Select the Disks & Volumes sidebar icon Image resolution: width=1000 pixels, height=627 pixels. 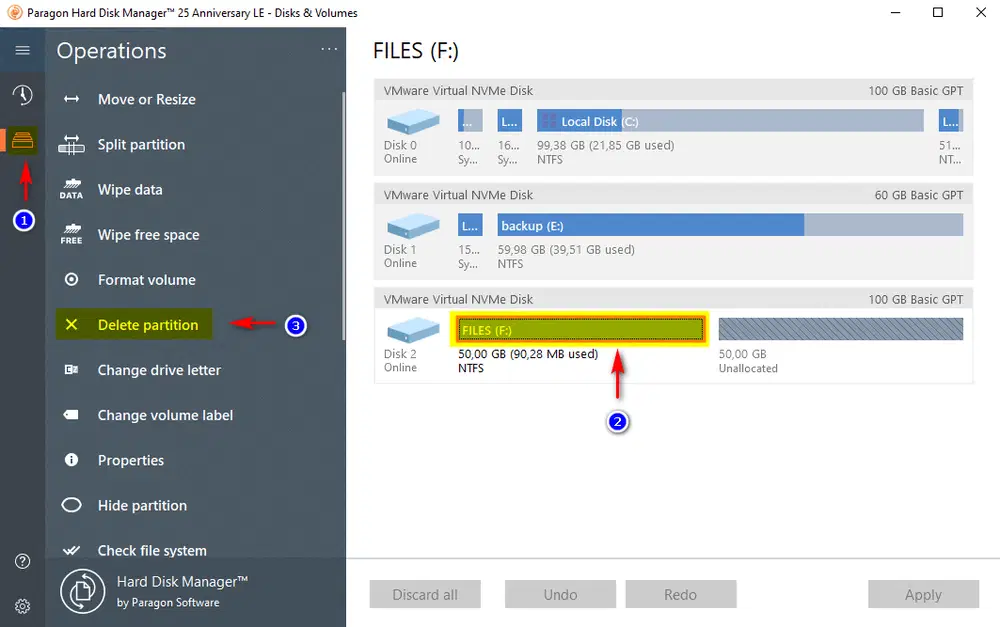(x=22, y=140)
